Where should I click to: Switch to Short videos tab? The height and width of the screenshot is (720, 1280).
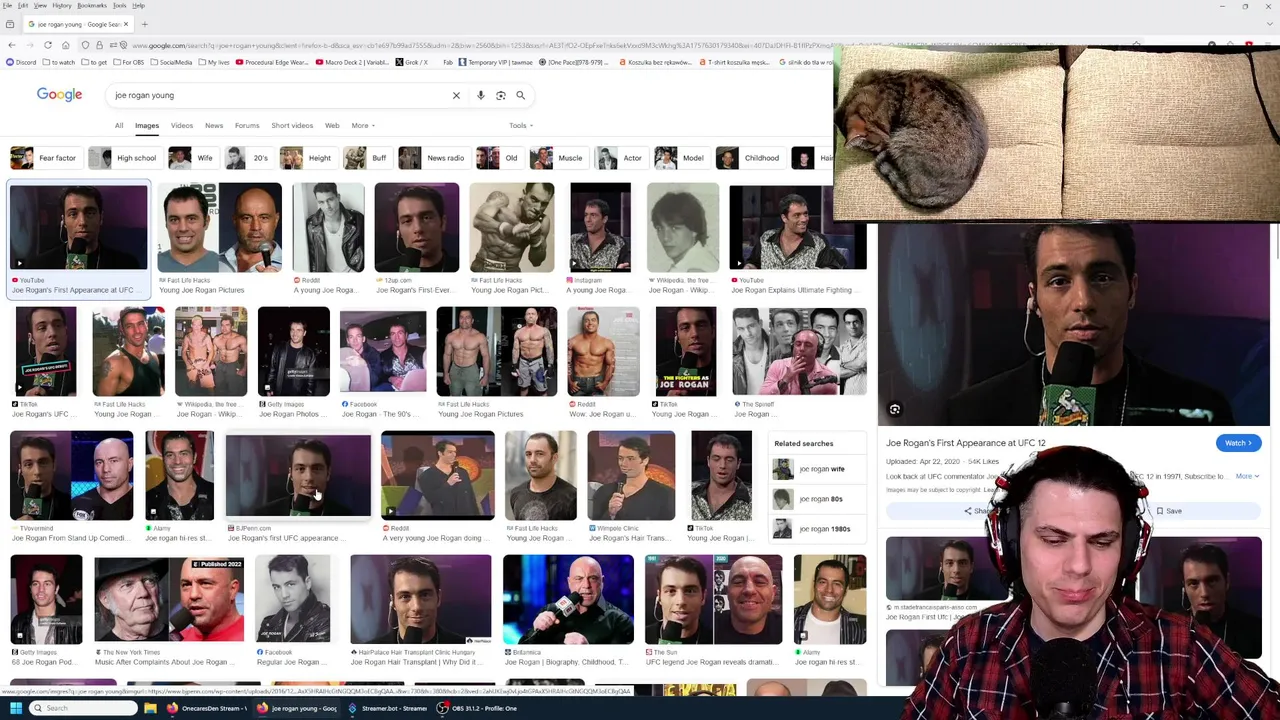[x=292, y=125]
